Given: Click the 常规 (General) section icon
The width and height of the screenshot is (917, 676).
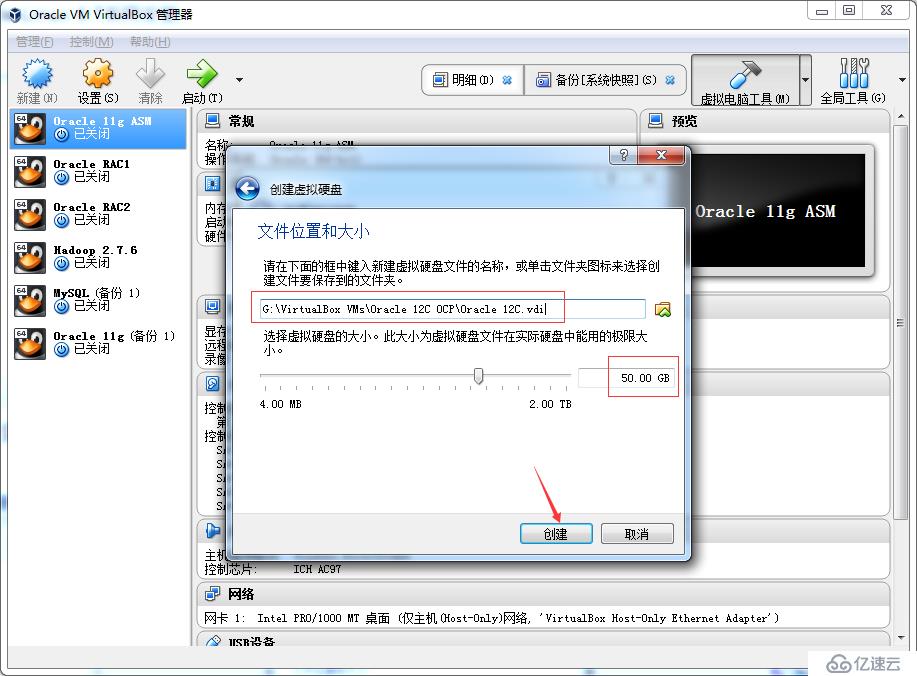Looking at the screenshot, I should [x=212, y=121].
